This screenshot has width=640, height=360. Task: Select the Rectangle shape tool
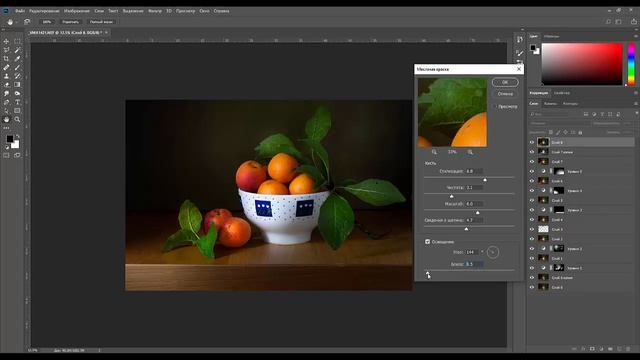point(17,111)
